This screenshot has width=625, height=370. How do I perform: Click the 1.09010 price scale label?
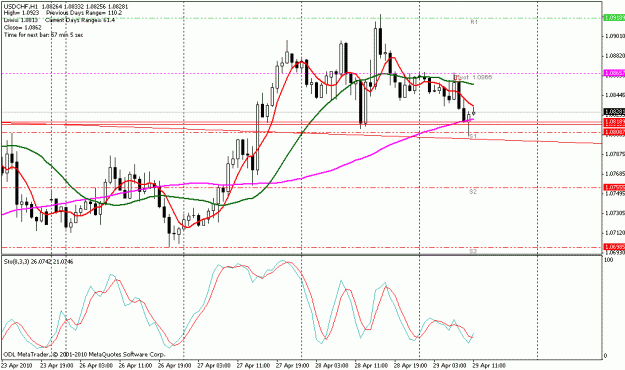pyautogui.click(x=615, y=37)
